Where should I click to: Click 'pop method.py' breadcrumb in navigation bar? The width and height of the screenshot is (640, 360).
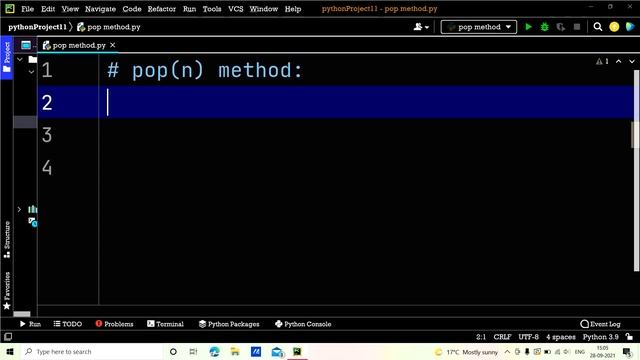pos(109,27)
